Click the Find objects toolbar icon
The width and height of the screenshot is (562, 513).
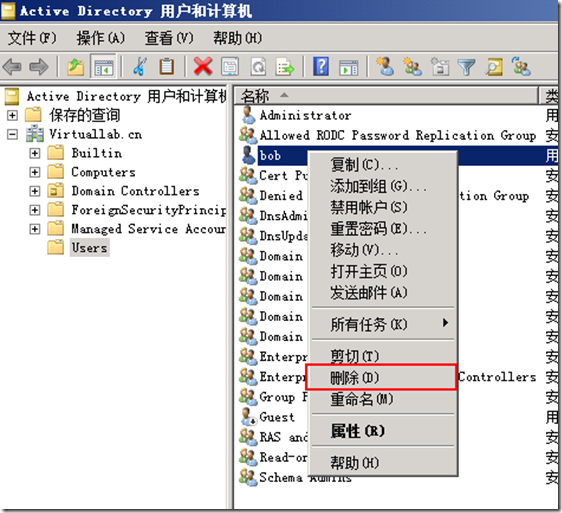coord(494,67)
